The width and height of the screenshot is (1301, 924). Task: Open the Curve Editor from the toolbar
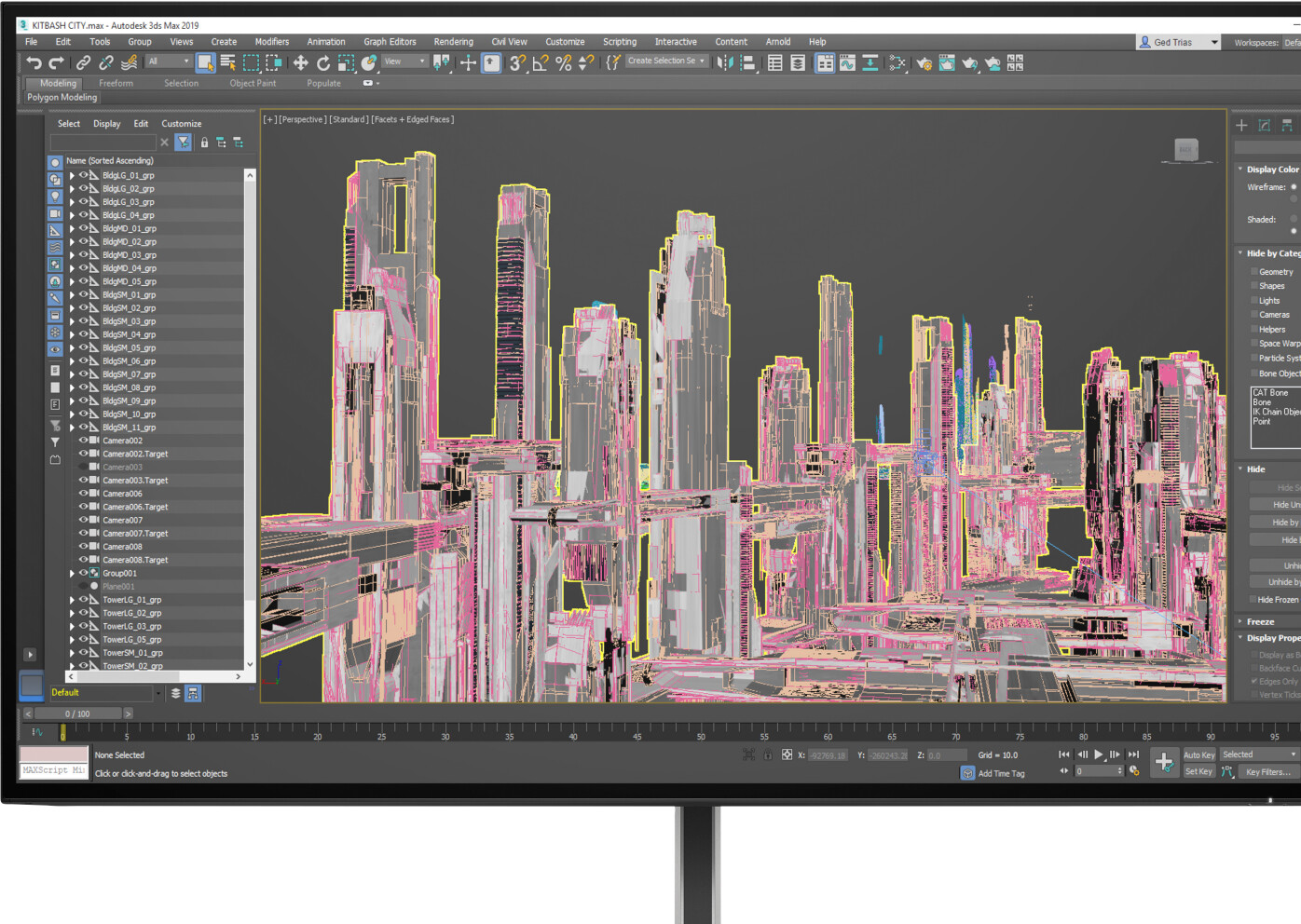pos(847,62)
